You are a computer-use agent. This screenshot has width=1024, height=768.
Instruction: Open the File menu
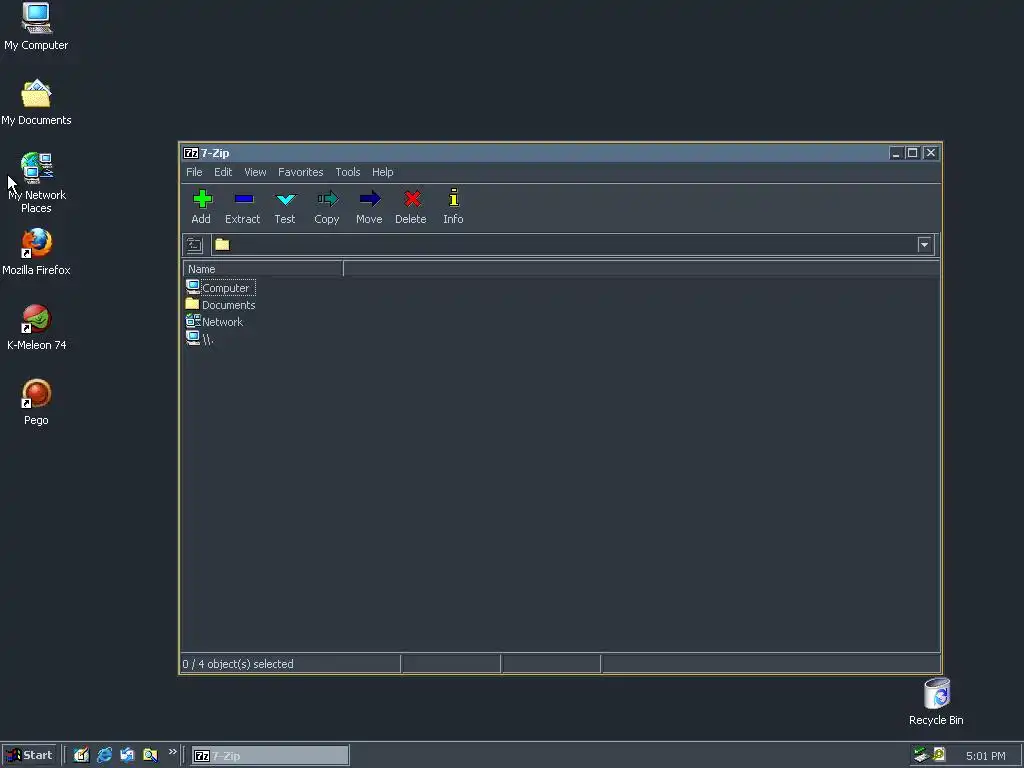194,172
